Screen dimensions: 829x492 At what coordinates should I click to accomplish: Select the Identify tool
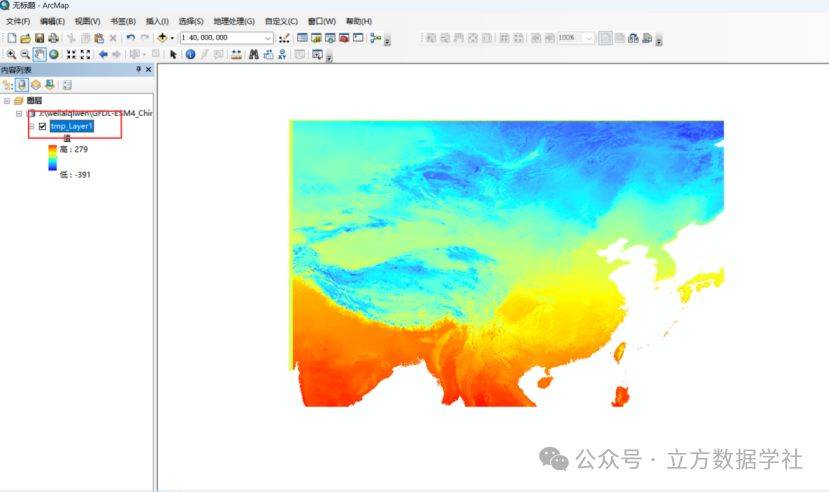[x=190, y=54]
